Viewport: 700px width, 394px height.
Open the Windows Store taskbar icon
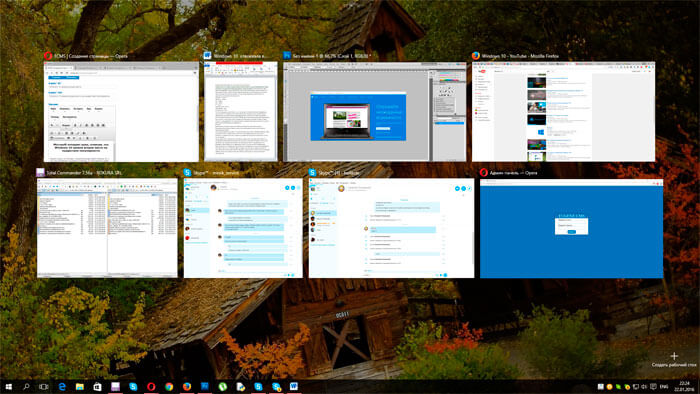pyautogui.click(x=97, y=387)
